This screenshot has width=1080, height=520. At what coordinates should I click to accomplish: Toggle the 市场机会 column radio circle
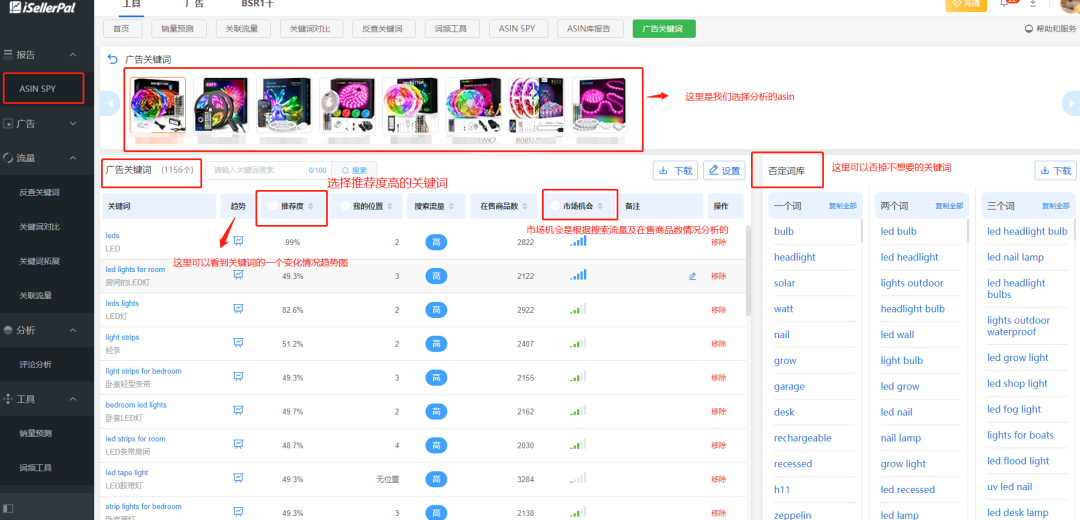click(556, 206)
